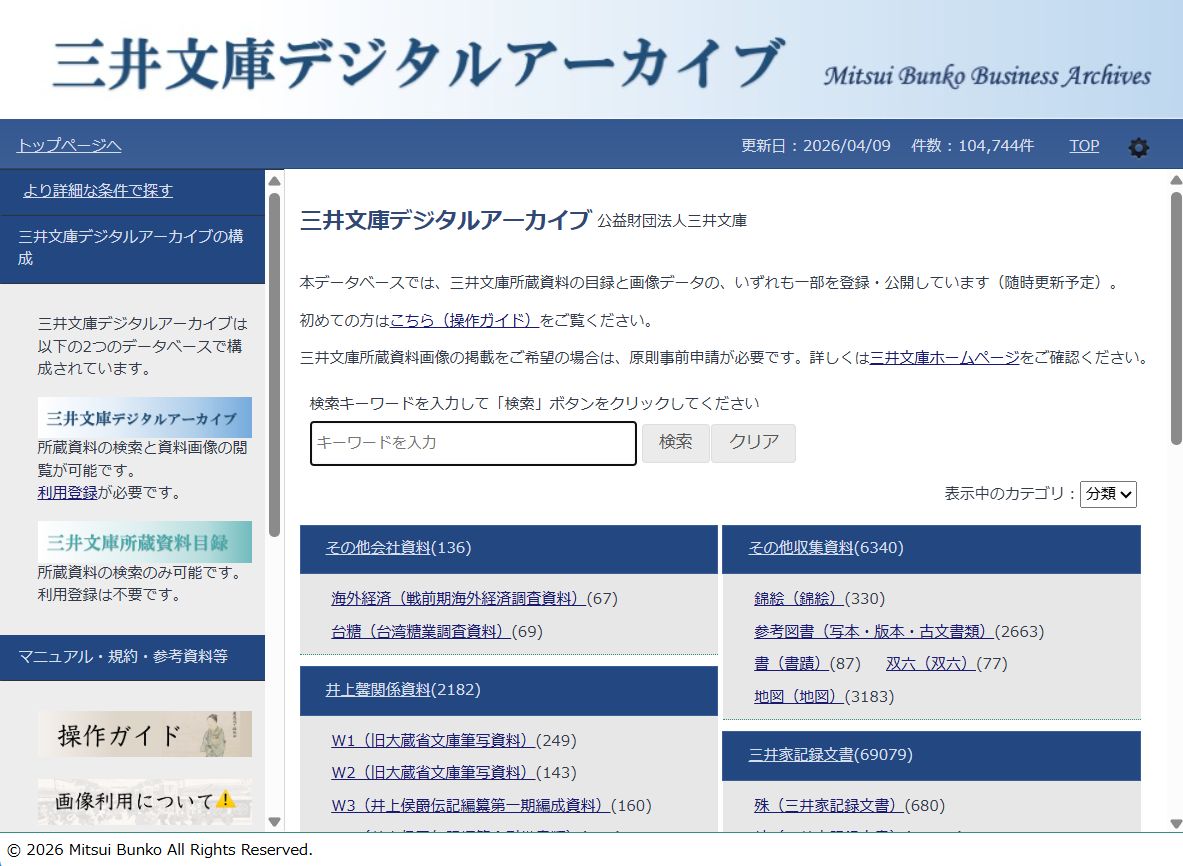Image resolution: width=1183 pixels, height=866 pixels.
Task: Go to トップページへ link
Action: 69,145
